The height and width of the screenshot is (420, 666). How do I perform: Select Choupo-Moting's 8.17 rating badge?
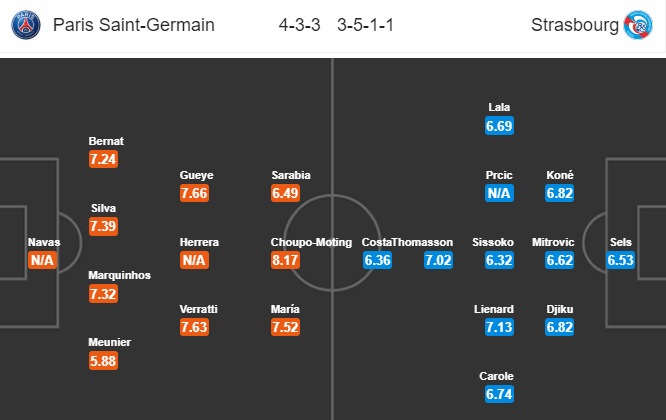(285, 260)
